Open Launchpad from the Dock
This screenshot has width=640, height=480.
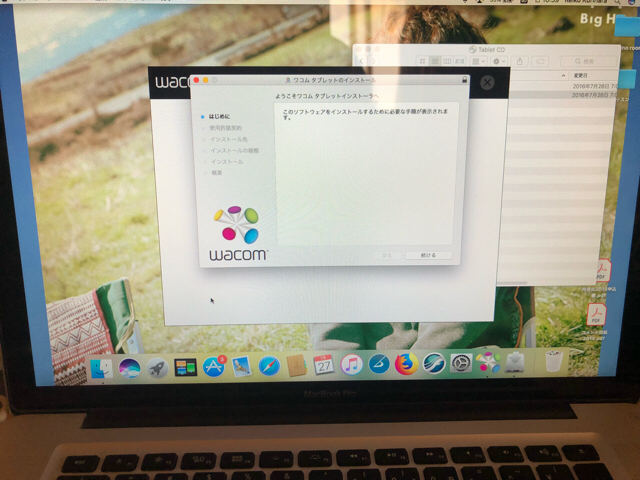click(x=158, y=368)
